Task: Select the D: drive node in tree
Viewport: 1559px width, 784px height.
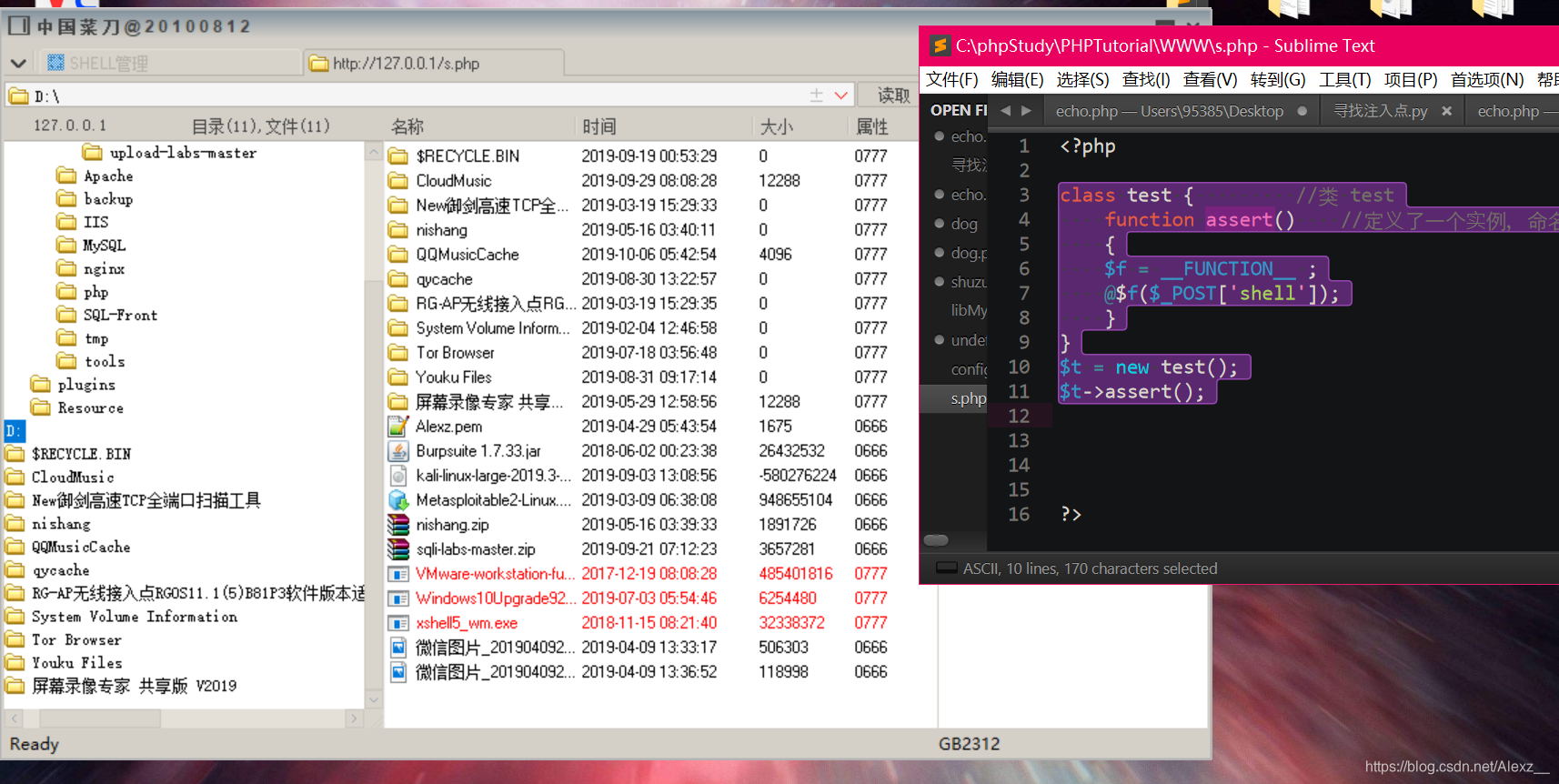Action: (15, 431)
